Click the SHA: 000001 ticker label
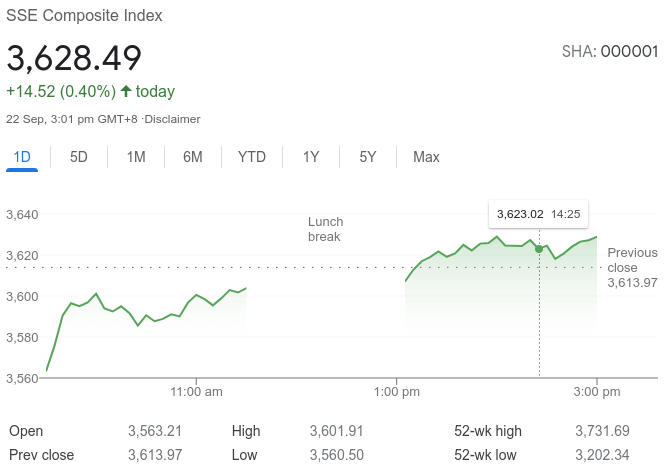 [x=610, y=51]
